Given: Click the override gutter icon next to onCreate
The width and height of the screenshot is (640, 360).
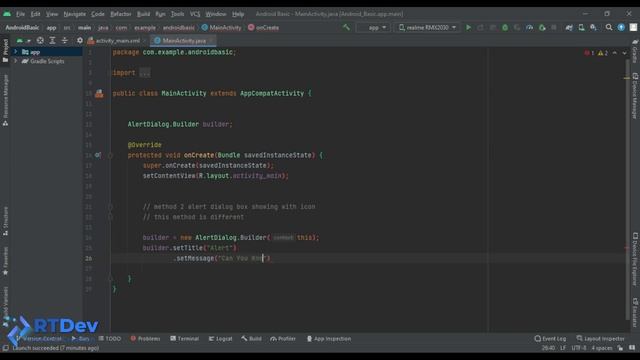Looking at the screenshot, I should [x=98, y=155].
